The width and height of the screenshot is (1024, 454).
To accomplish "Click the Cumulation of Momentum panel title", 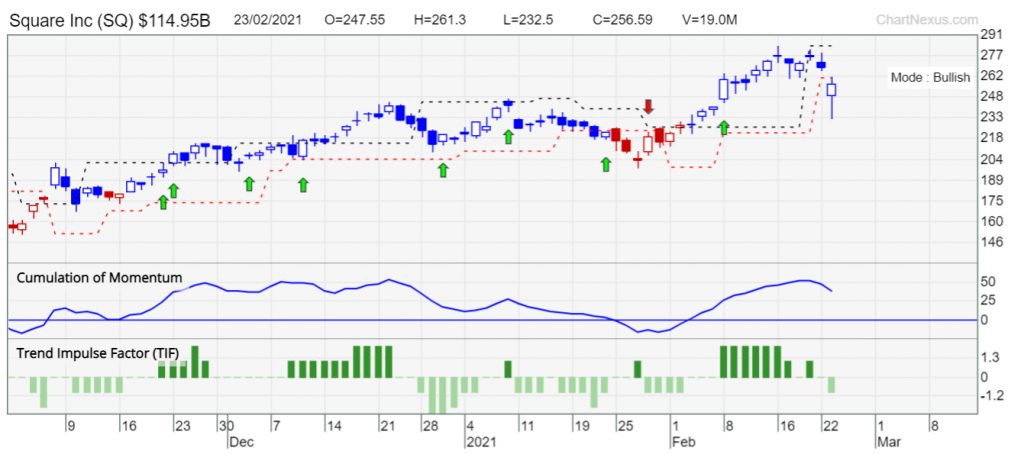I will [99, 278].
